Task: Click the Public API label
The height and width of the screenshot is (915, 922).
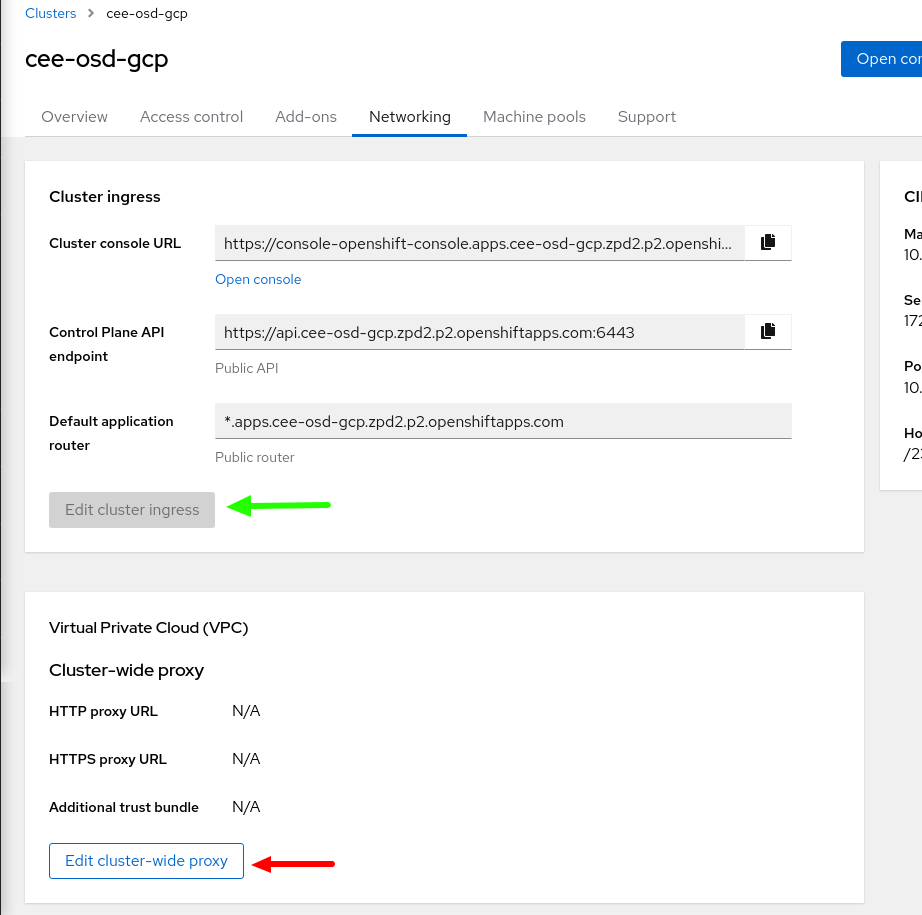Action: [x=246, y=368]
